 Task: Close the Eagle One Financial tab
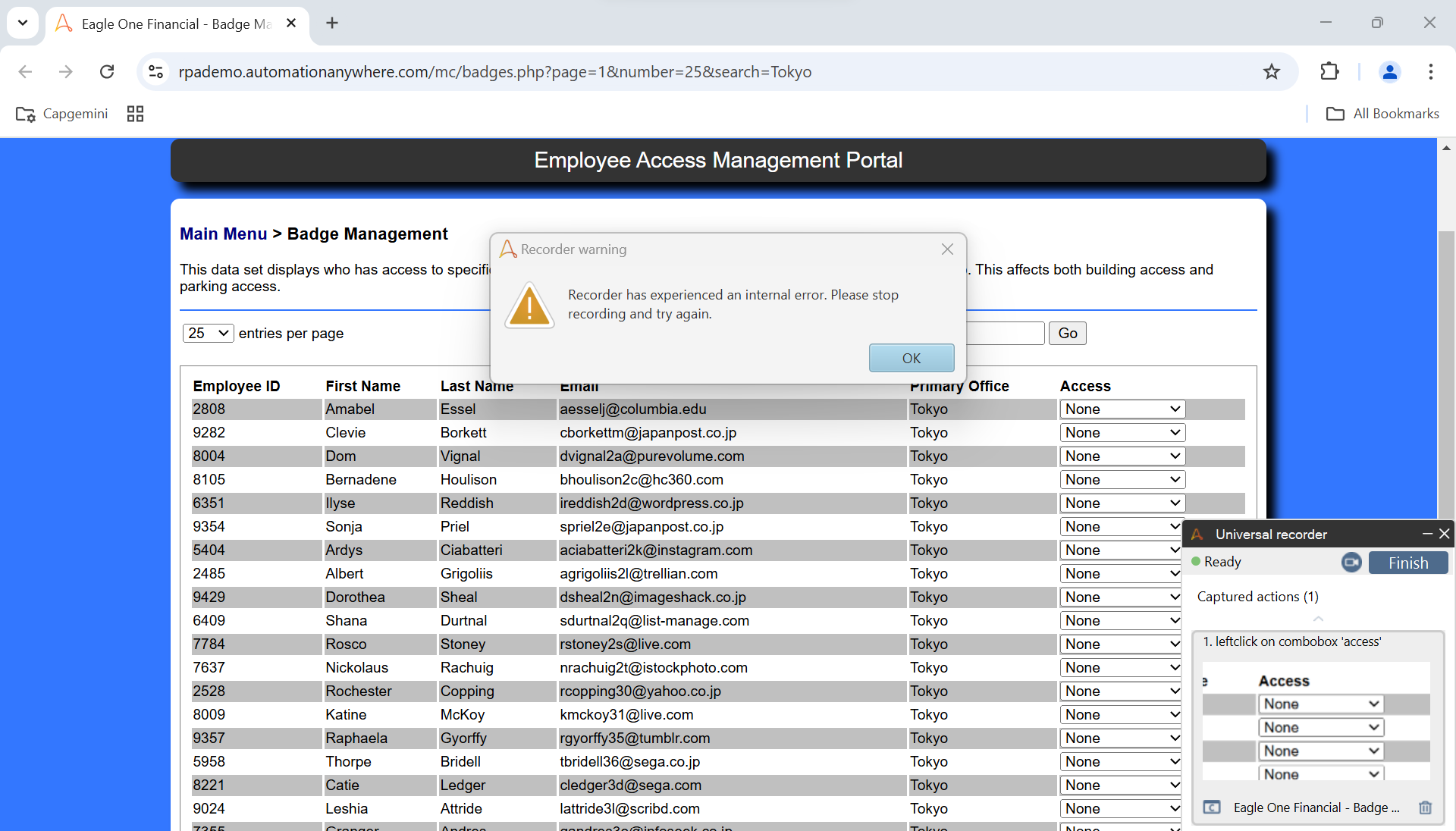tap(291, 24)
